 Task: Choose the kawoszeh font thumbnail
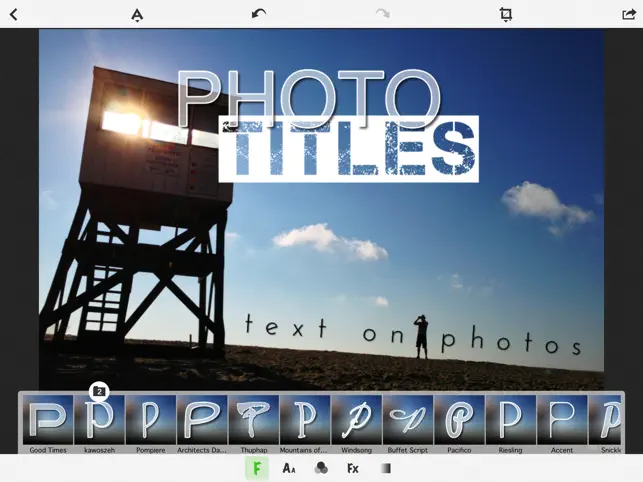[x=99, y=420]
